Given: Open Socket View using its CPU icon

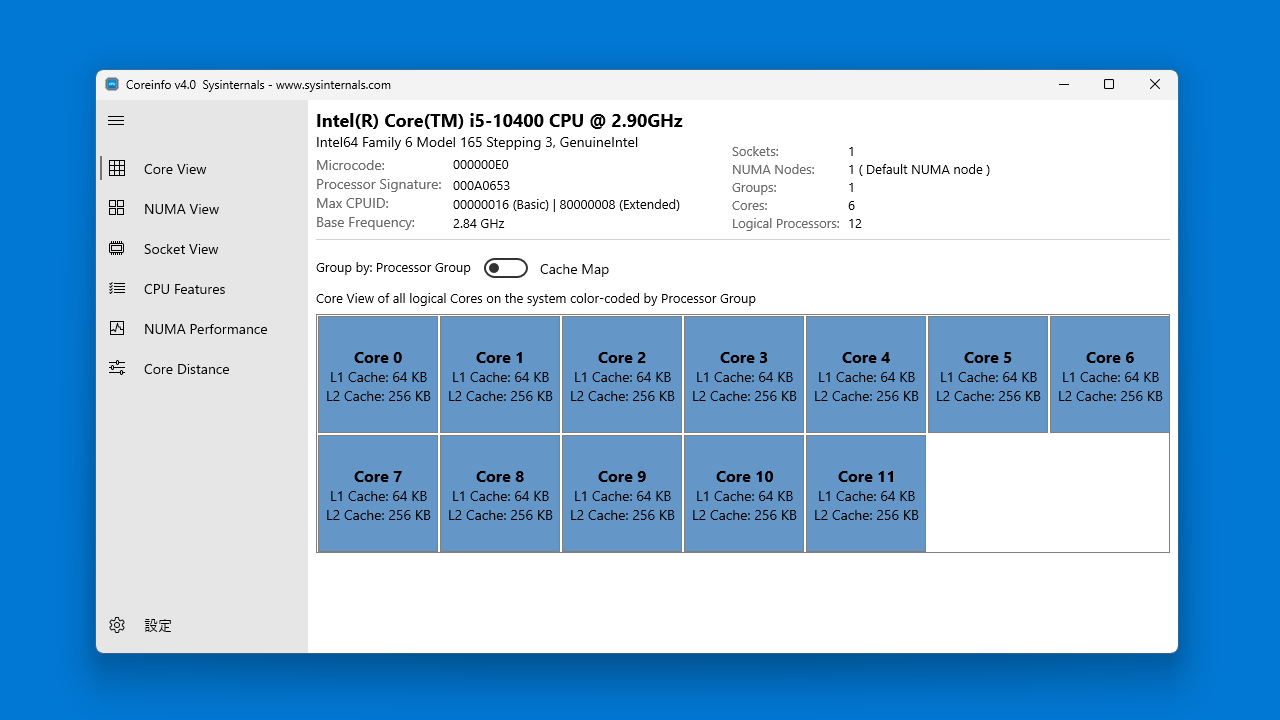Looking at the screenshot, I should point(117,248).
